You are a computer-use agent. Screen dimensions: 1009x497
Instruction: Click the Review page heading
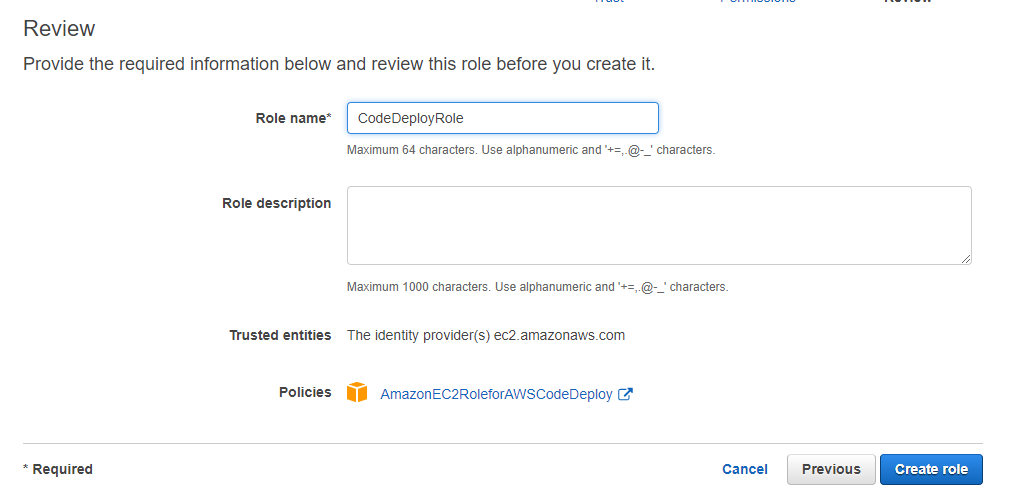click(x=59, y=28)
